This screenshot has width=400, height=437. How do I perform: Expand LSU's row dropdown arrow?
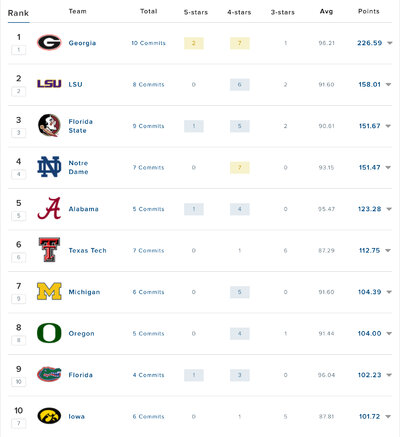388,85
